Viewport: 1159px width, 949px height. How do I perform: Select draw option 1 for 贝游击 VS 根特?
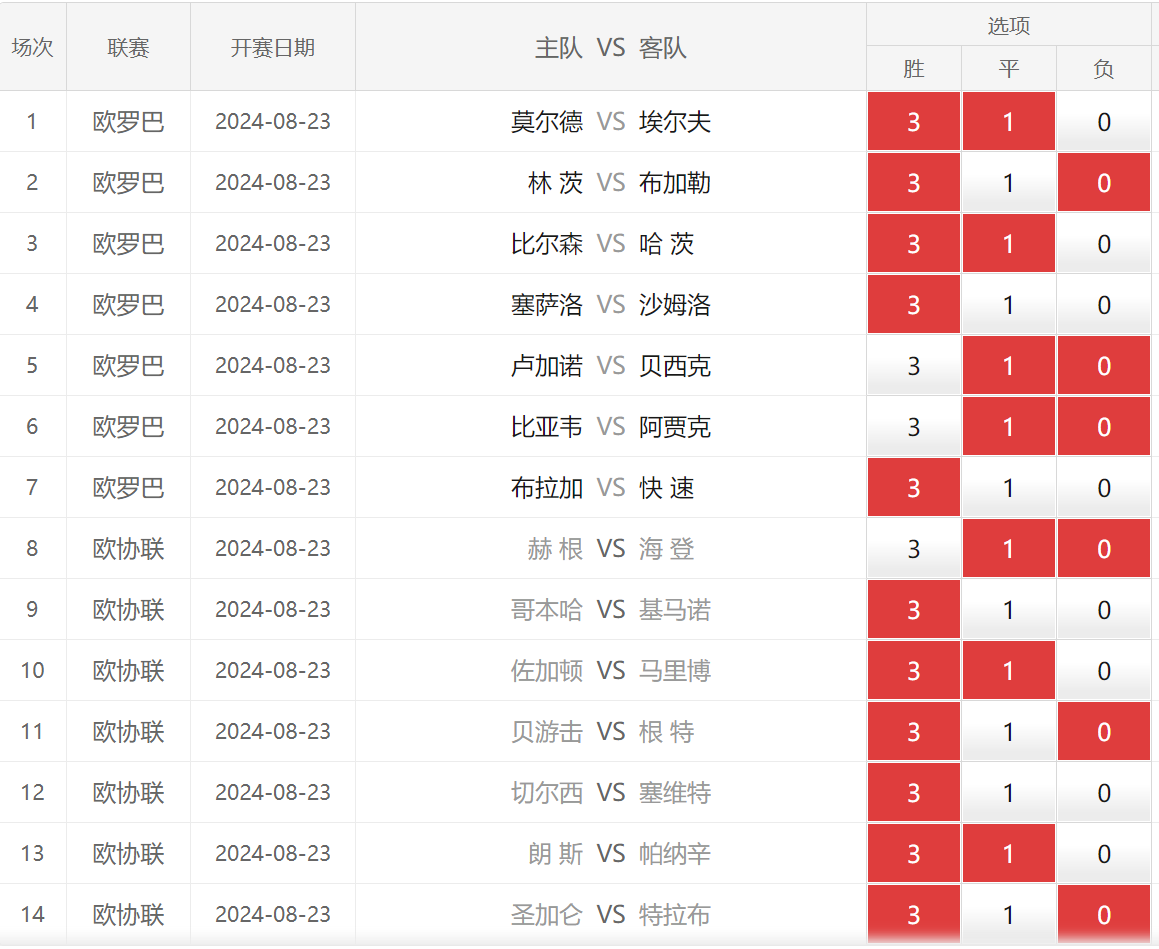click(x=1008, y=731)
